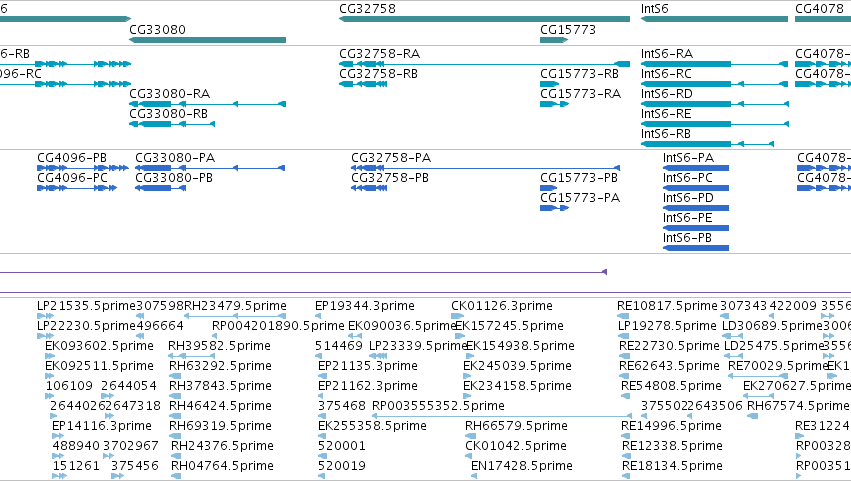Click the CK01042.5prime label
The image size is (851, 481).
516,446
